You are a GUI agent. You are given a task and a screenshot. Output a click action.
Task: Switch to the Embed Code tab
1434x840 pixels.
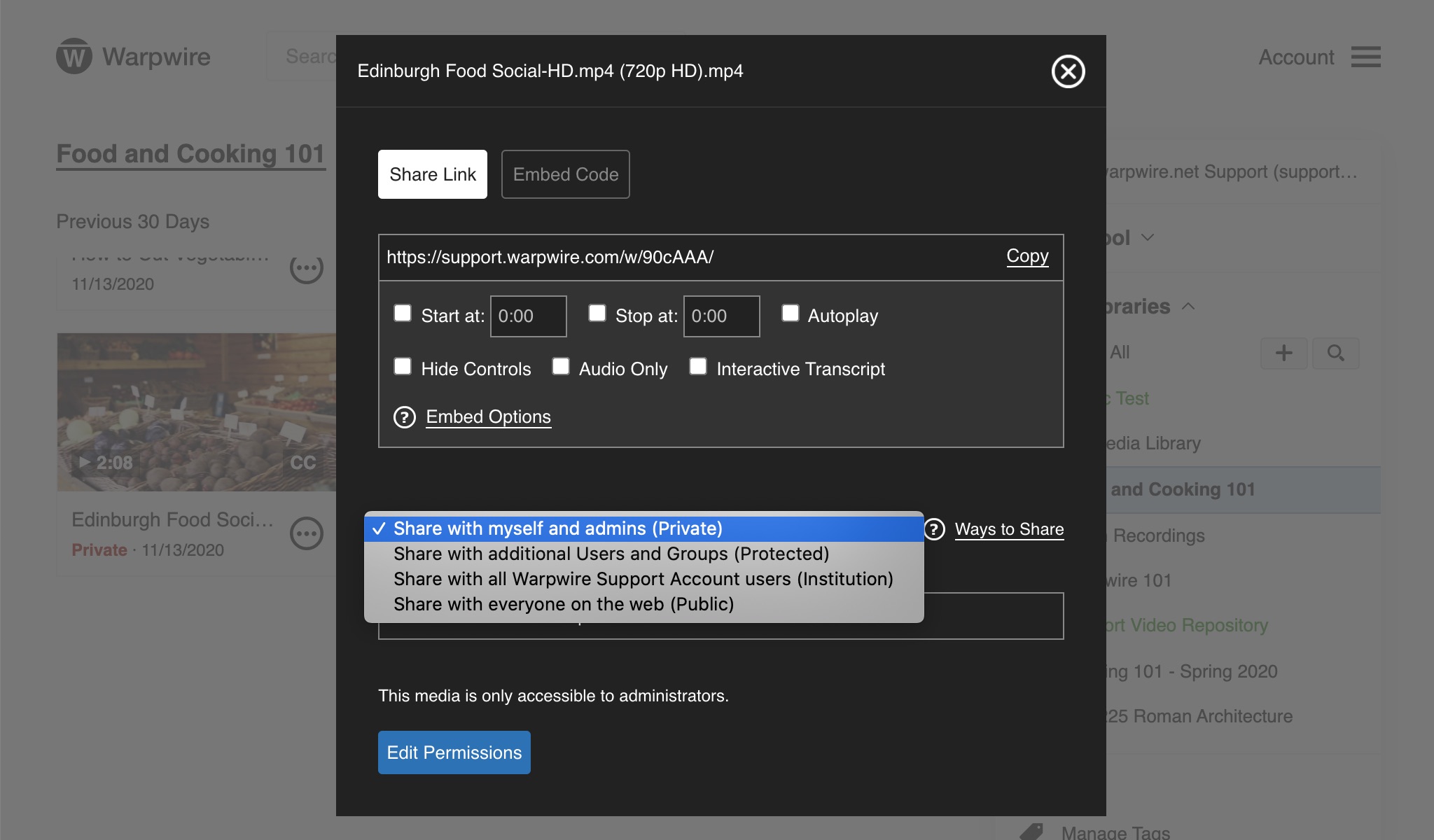coord(565,173)
